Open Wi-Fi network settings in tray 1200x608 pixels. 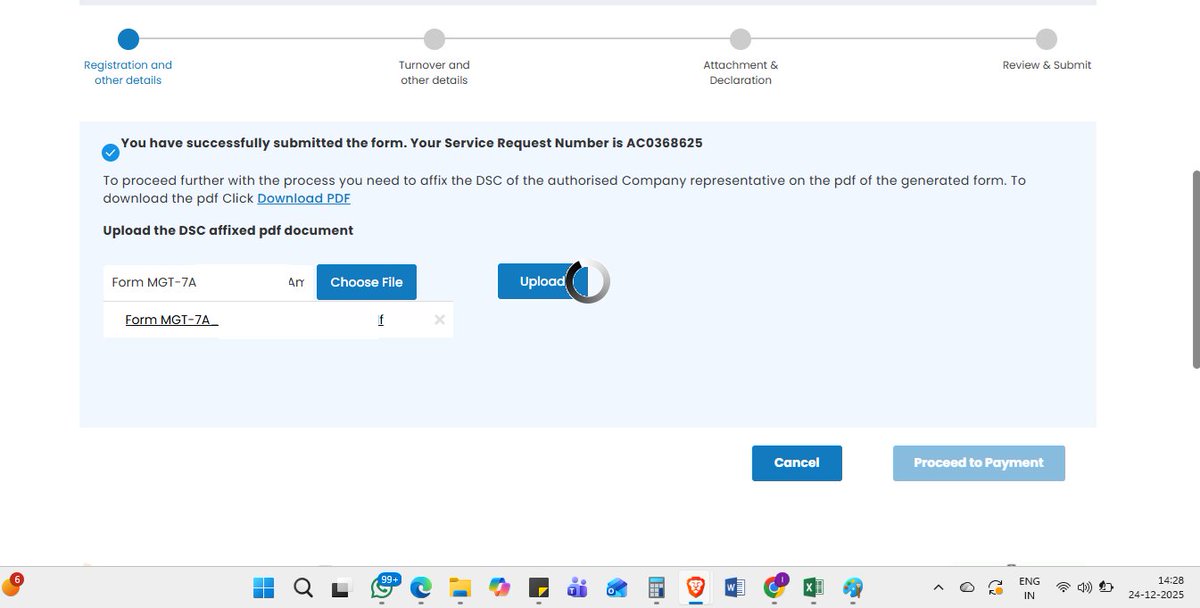click(1063, 588)
